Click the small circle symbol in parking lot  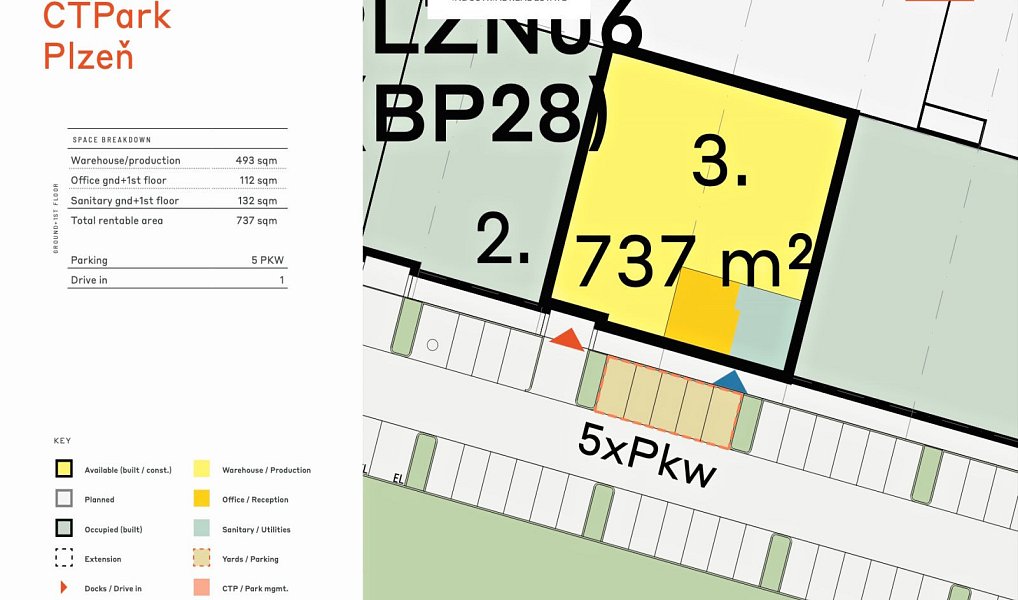pos(432,345)
